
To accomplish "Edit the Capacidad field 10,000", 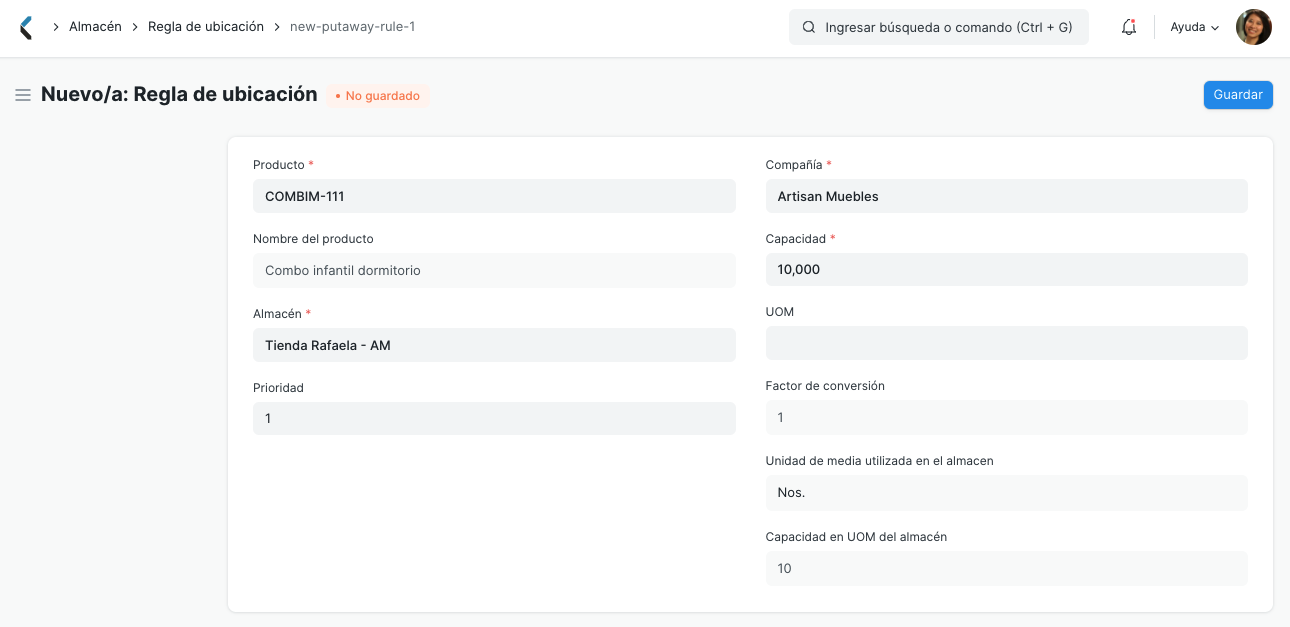I will point(1006,270).
